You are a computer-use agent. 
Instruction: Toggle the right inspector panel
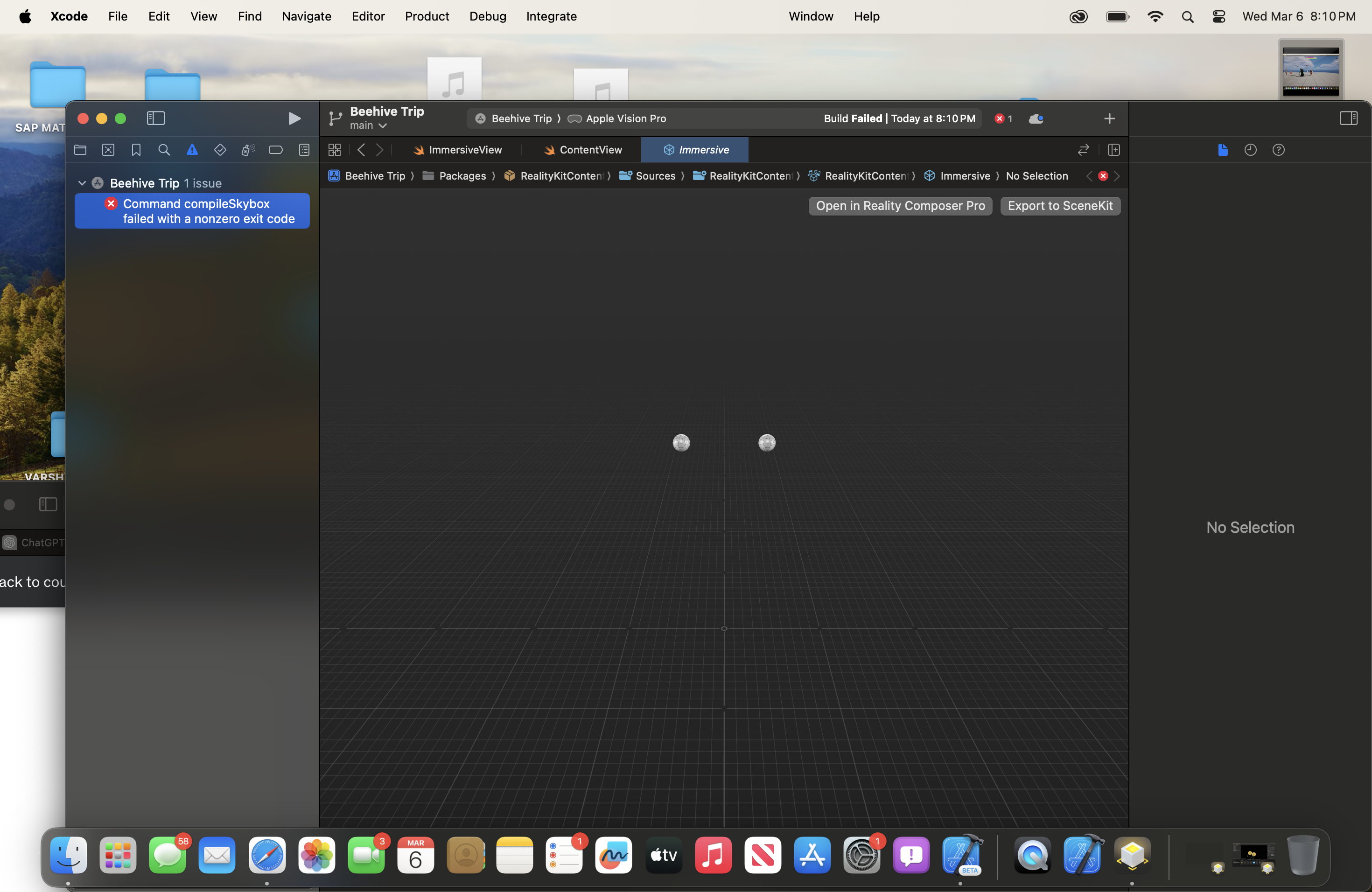tap(1348, 118)
